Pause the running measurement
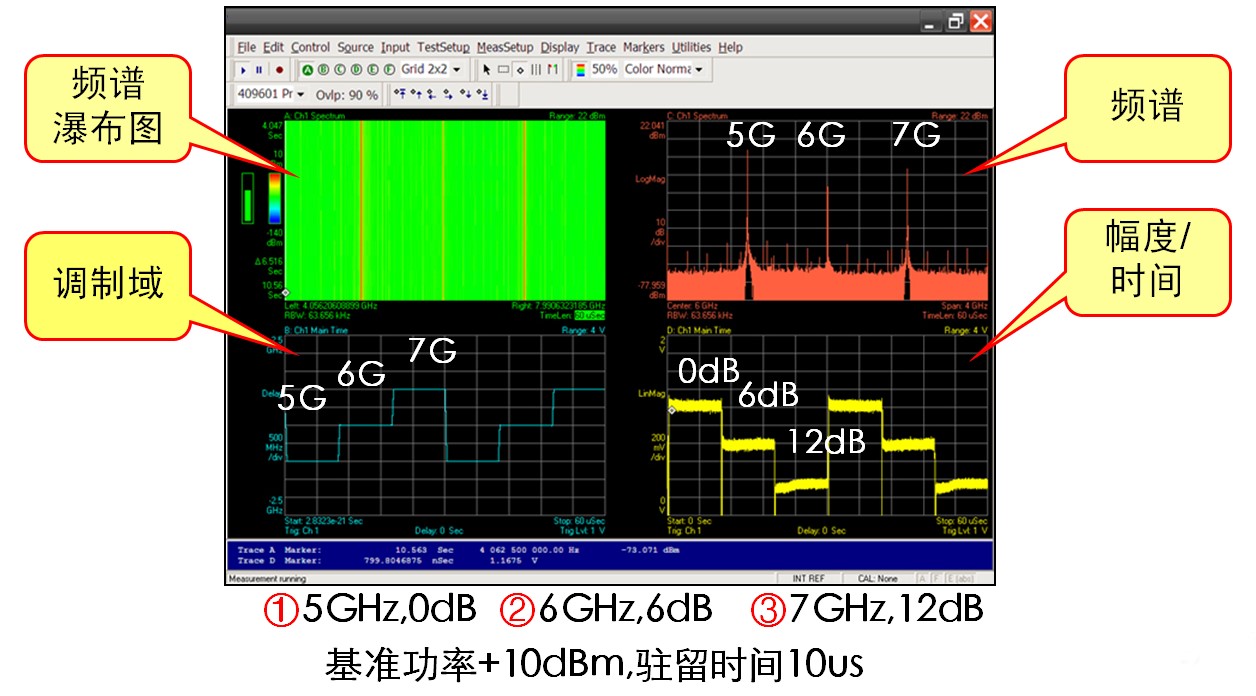 click(x=260, y=70)
